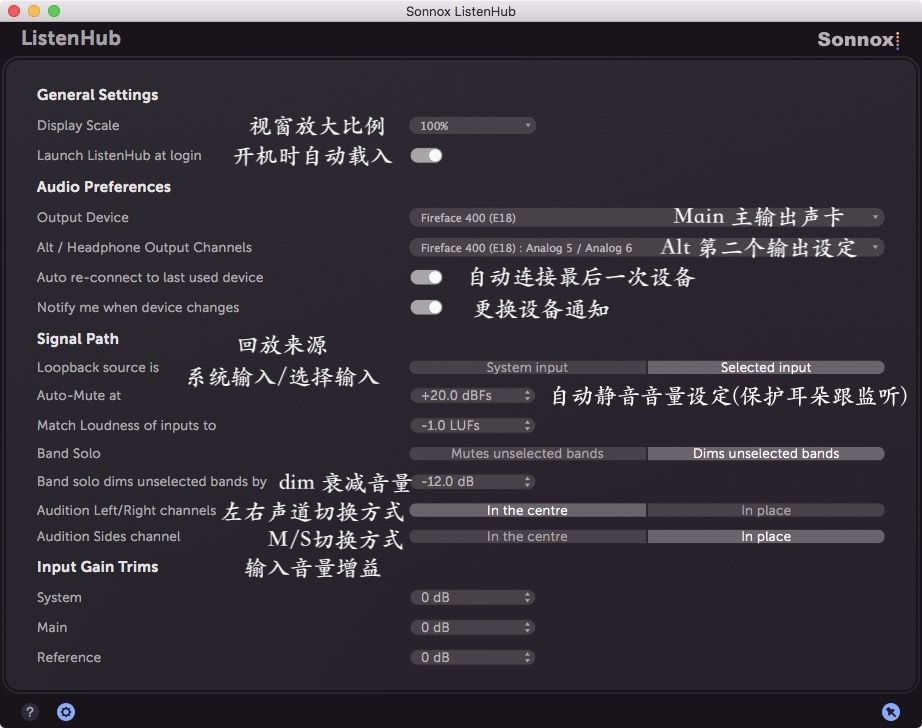Click the Signal Path heading
The image size is (922, 728).
tap(78, 339)
